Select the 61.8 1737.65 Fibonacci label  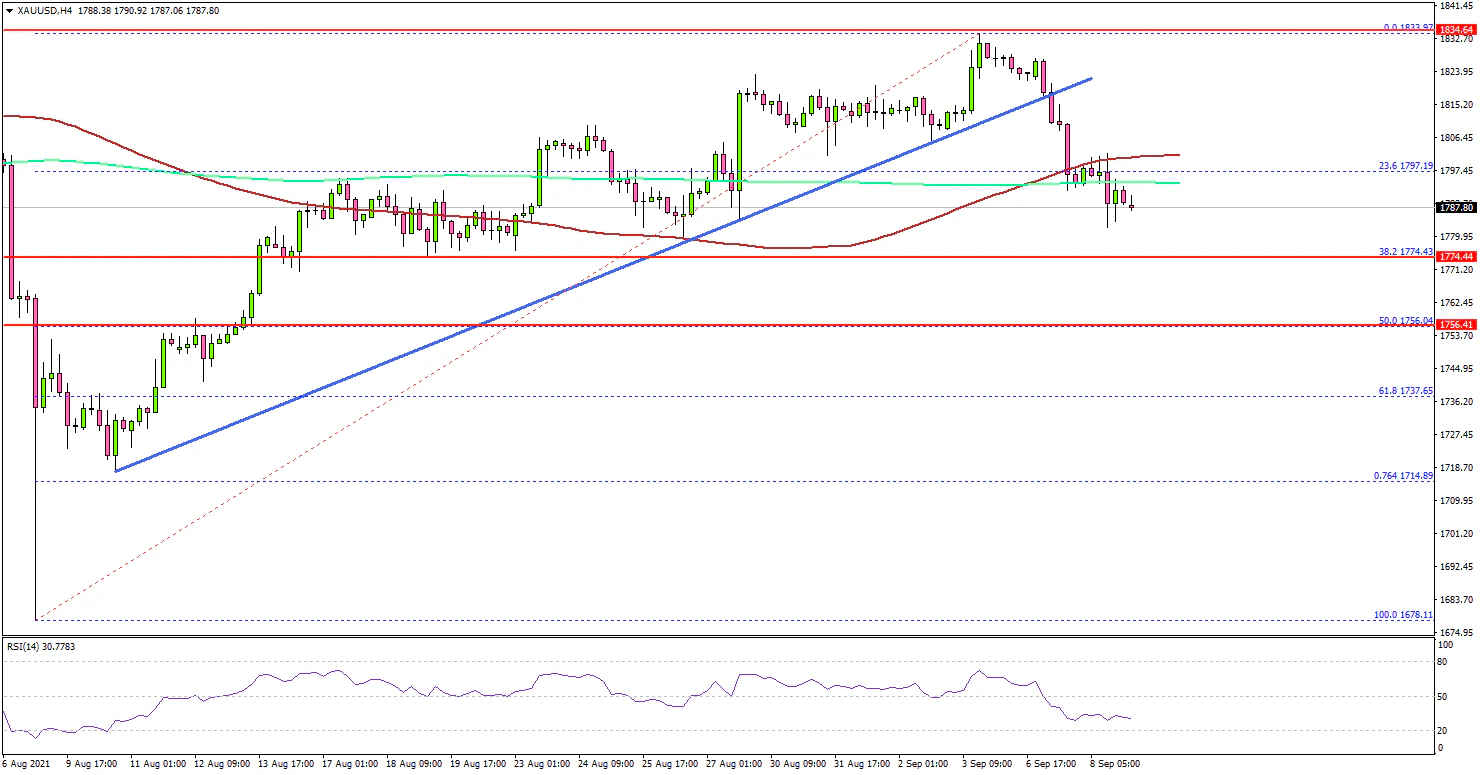point(1407,390)
